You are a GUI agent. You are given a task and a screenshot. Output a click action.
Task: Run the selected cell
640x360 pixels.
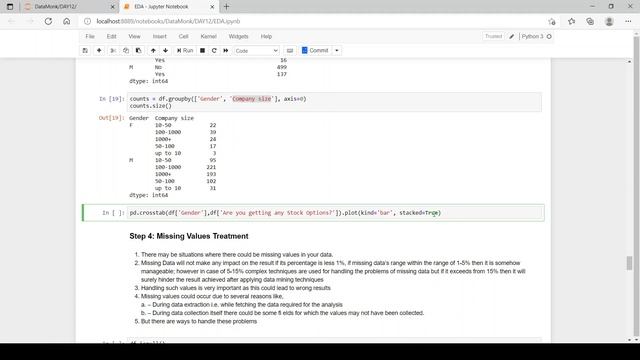pyautogui.click(x=185, y=51)
